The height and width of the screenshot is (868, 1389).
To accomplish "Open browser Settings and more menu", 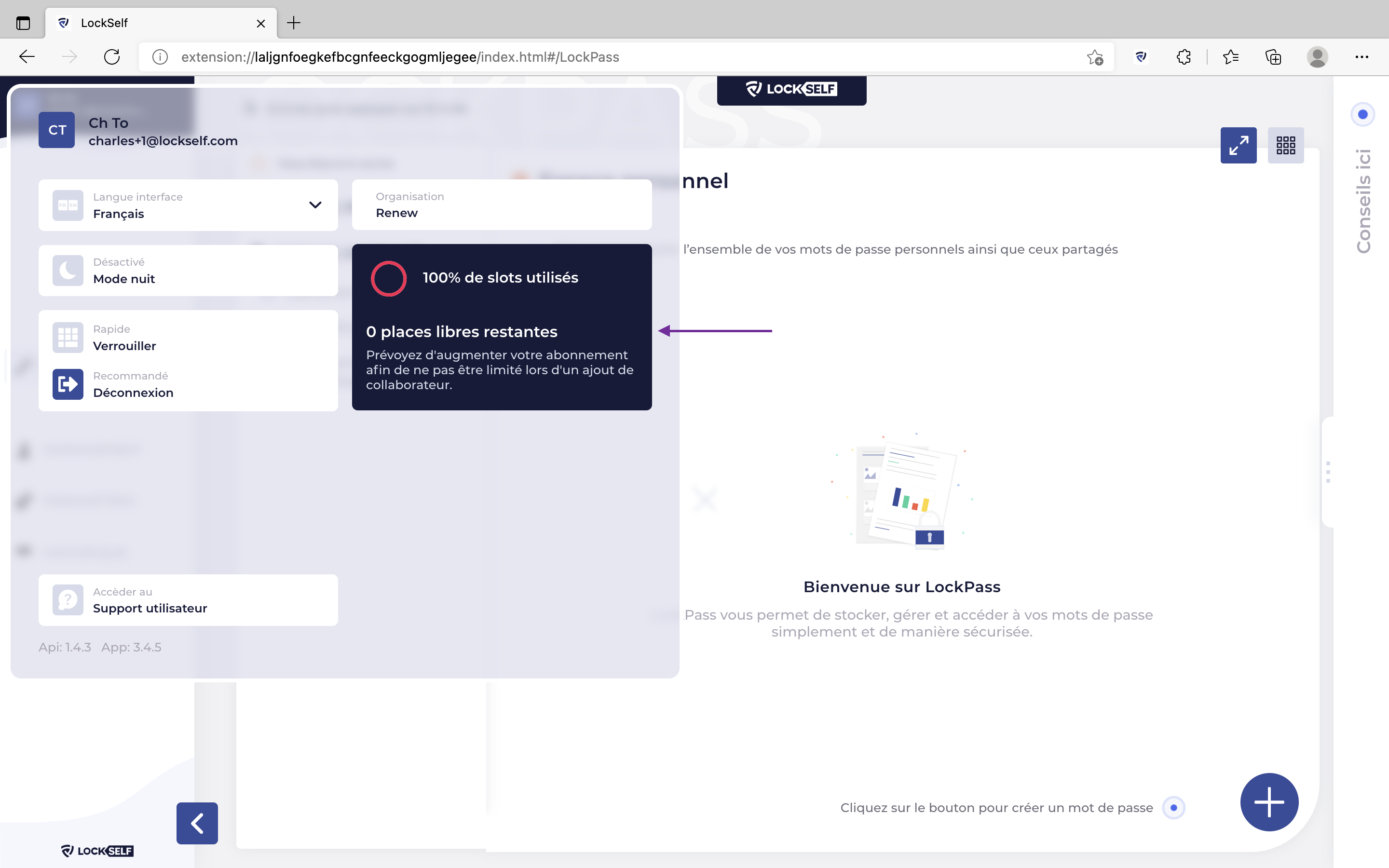I will [x=1362, y=57].
